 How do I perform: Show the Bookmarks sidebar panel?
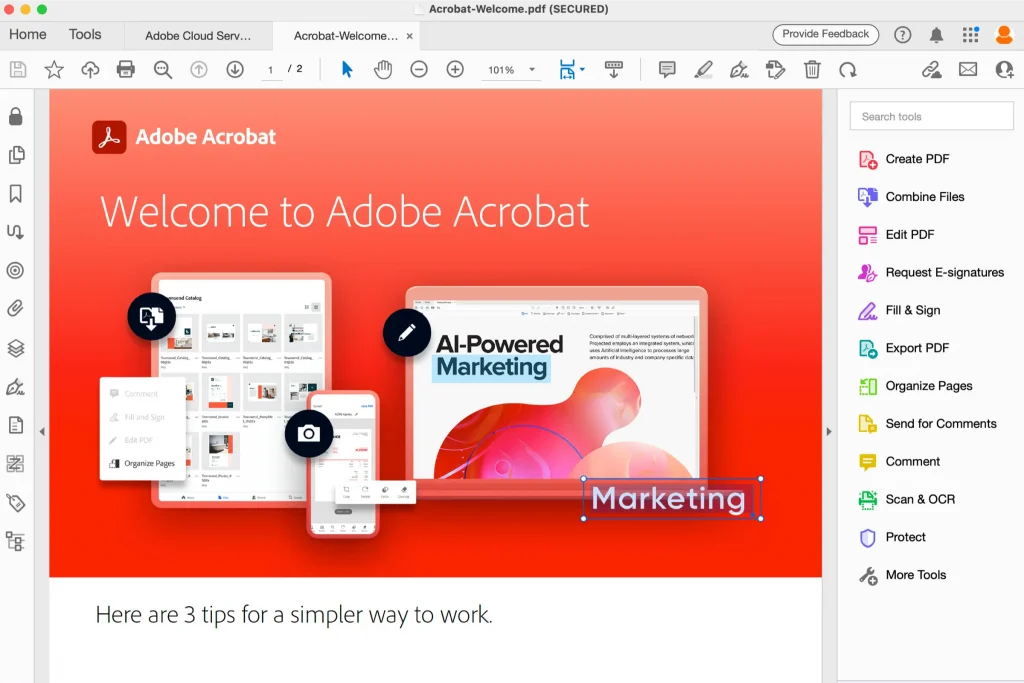click(x=15, y=194)
